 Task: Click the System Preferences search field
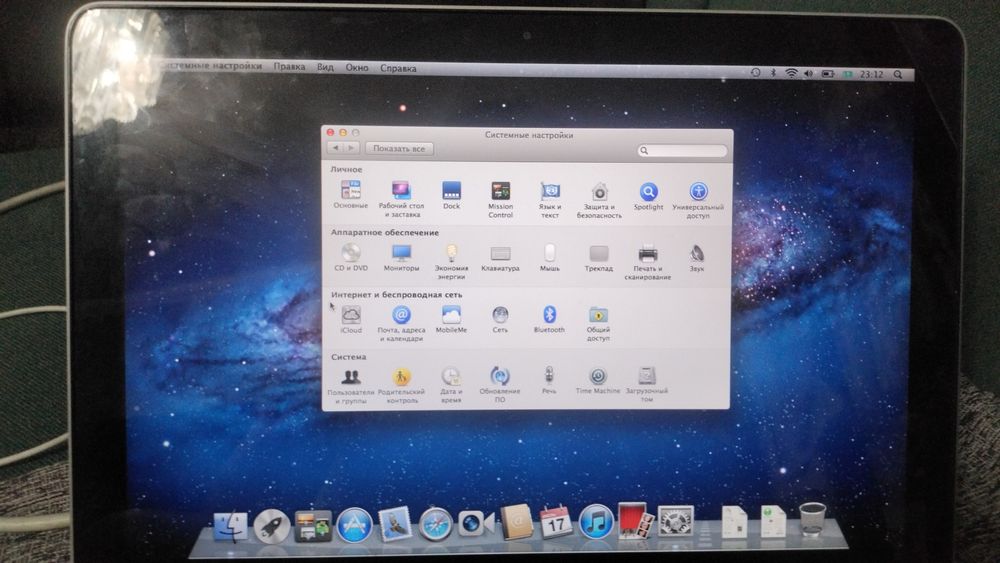(x=682, y=150)
